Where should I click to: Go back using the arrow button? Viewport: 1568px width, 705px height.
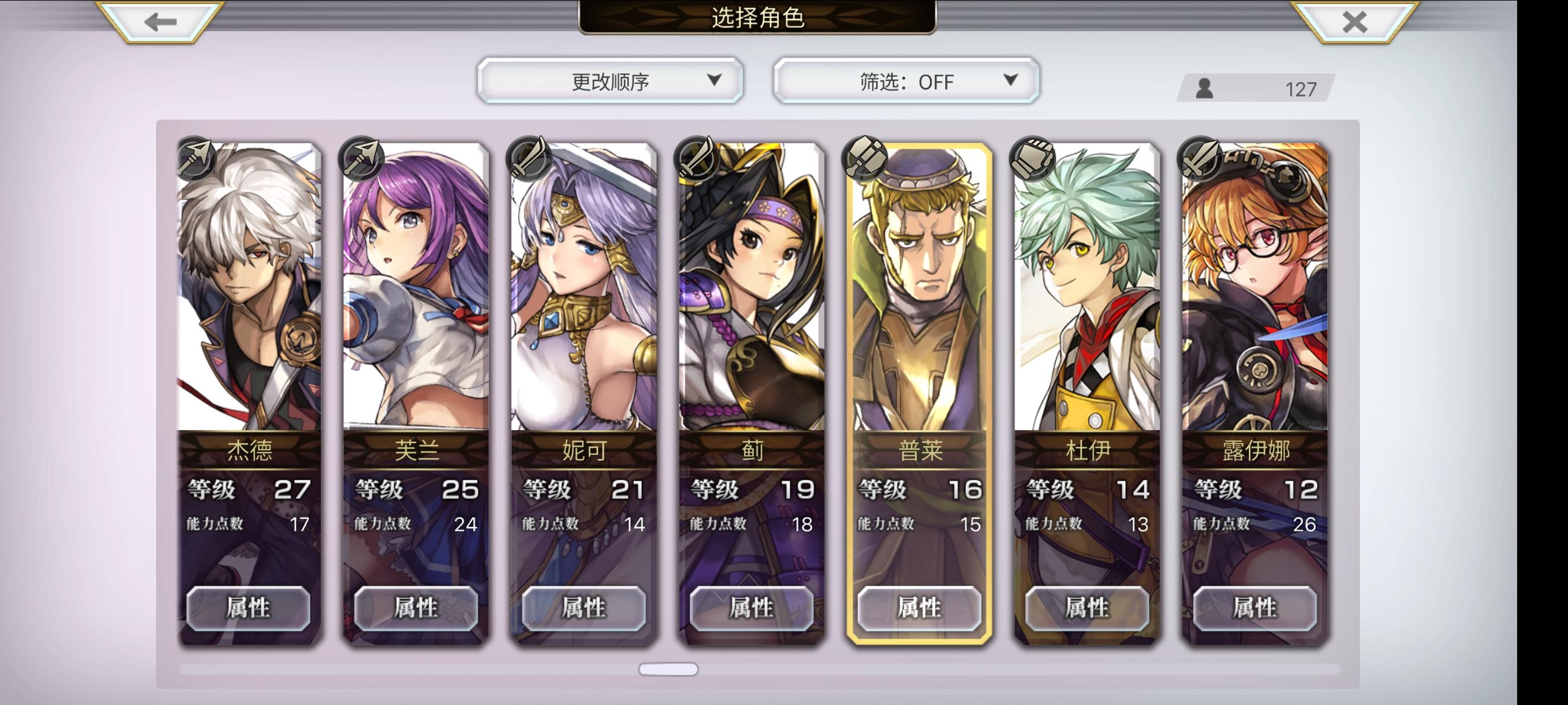pos(160,22)
